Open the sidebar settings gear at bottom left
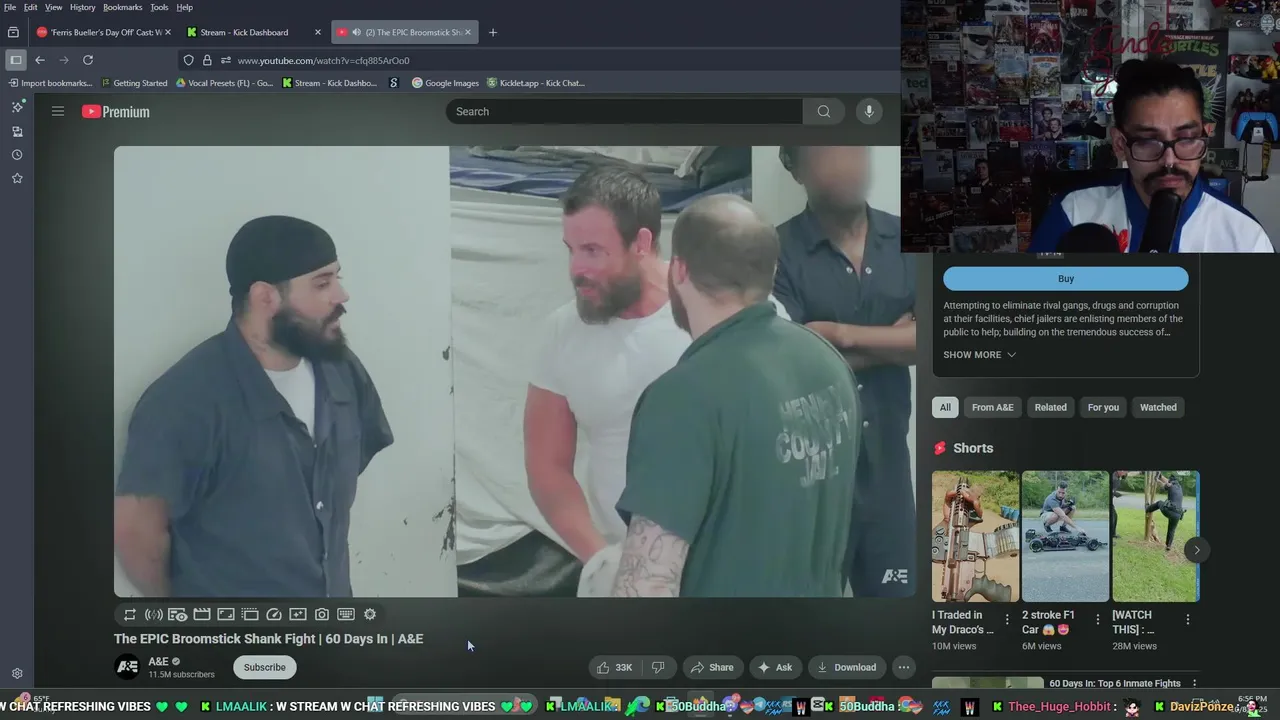 tap(17, 674)
